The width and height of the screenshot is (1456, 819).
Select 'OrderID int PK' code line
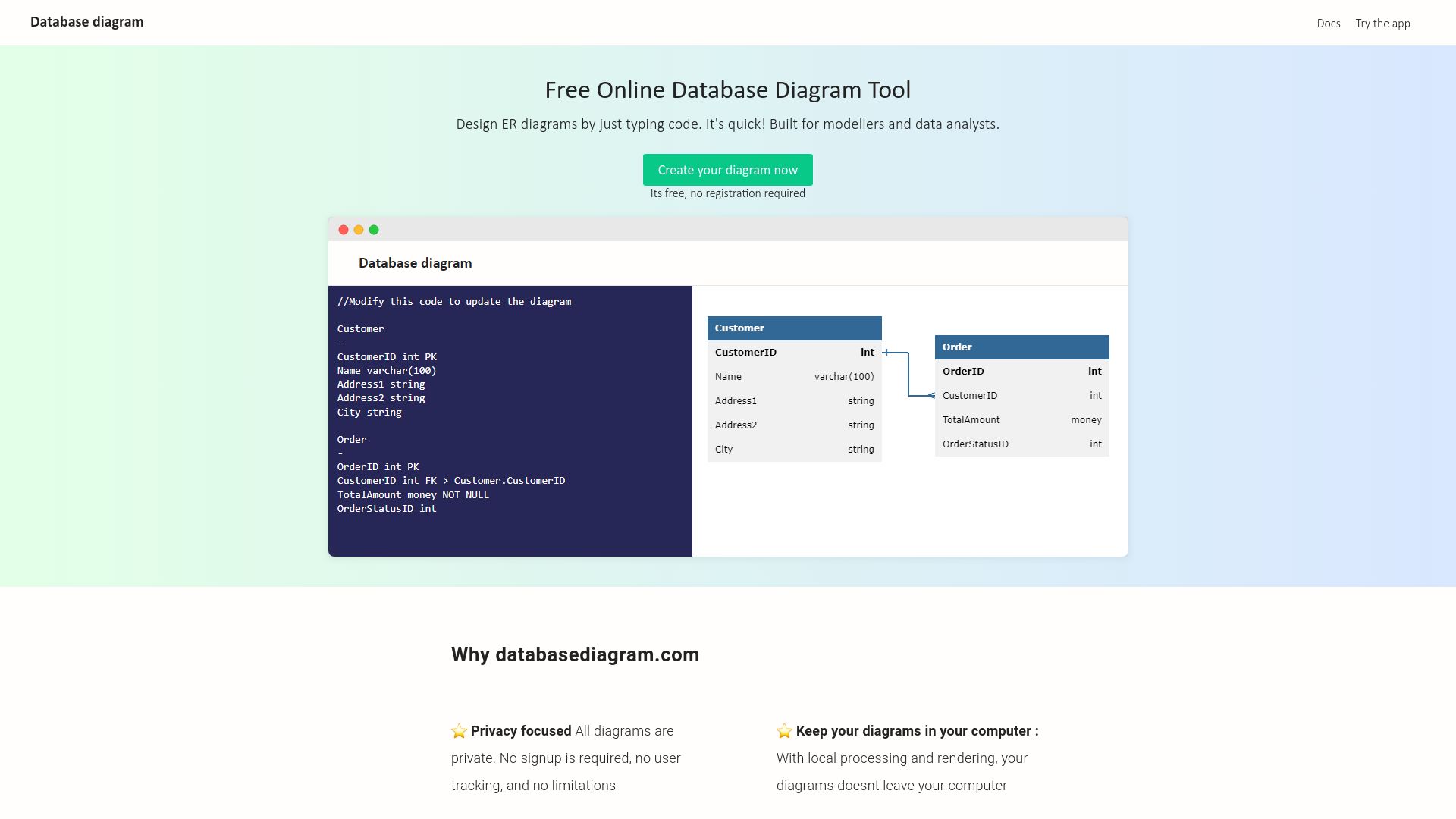click(378, 467)
